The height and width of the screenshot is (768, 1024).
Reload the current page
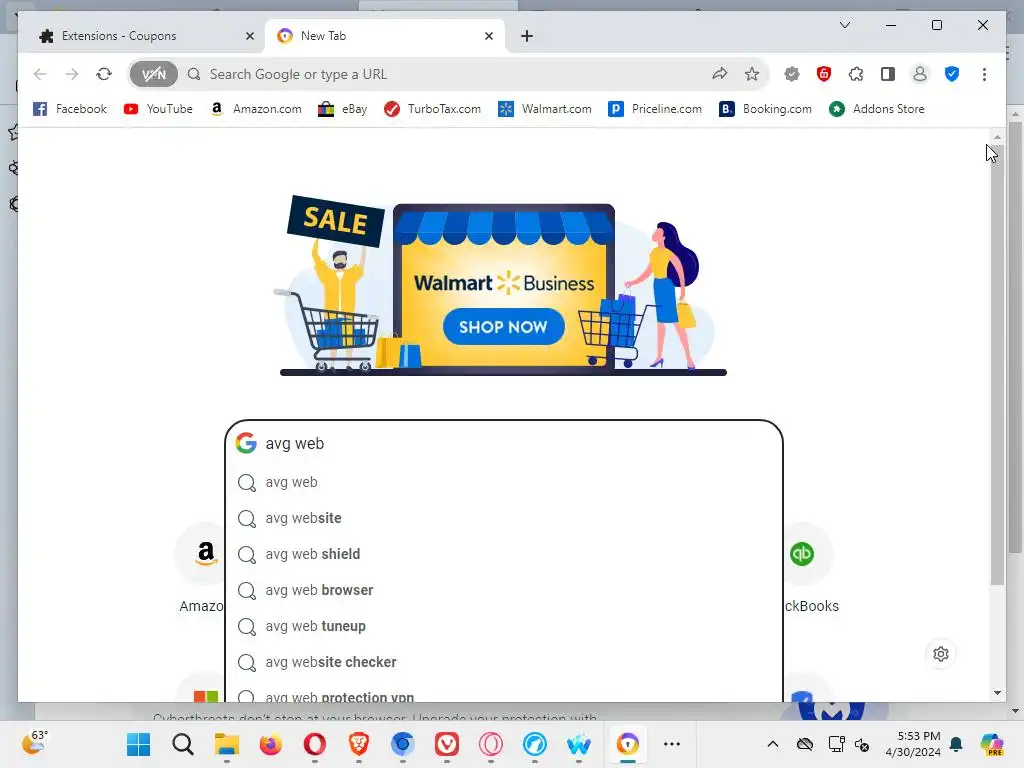click(104, 74)
